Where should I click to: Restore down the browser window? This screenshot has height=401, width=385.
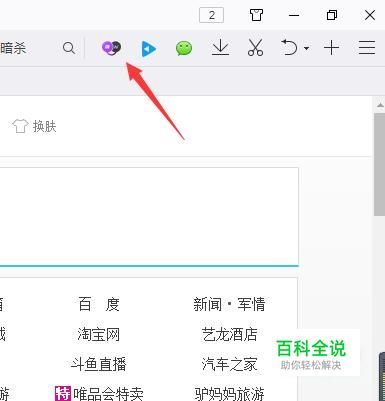(x=332, y=15)
